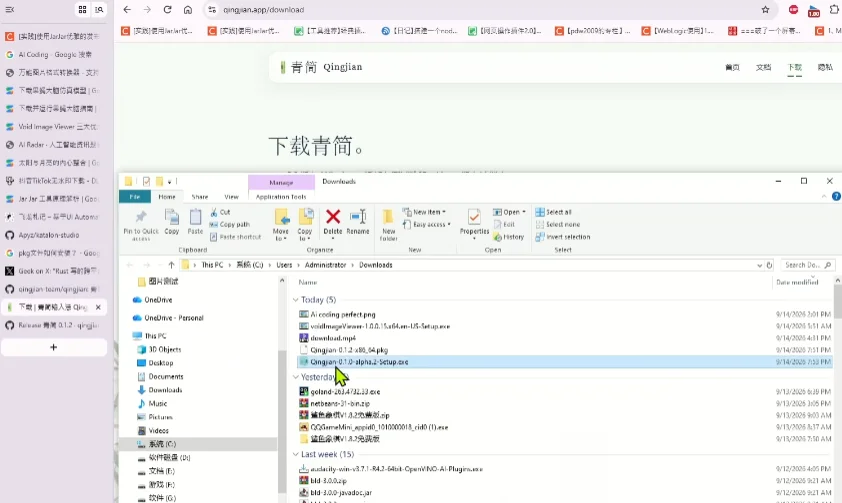Screen dimensions: 842x503
Task: Select Qingjian-0.1.2-x86_64.pkg file
Action: tap(349, 350)
